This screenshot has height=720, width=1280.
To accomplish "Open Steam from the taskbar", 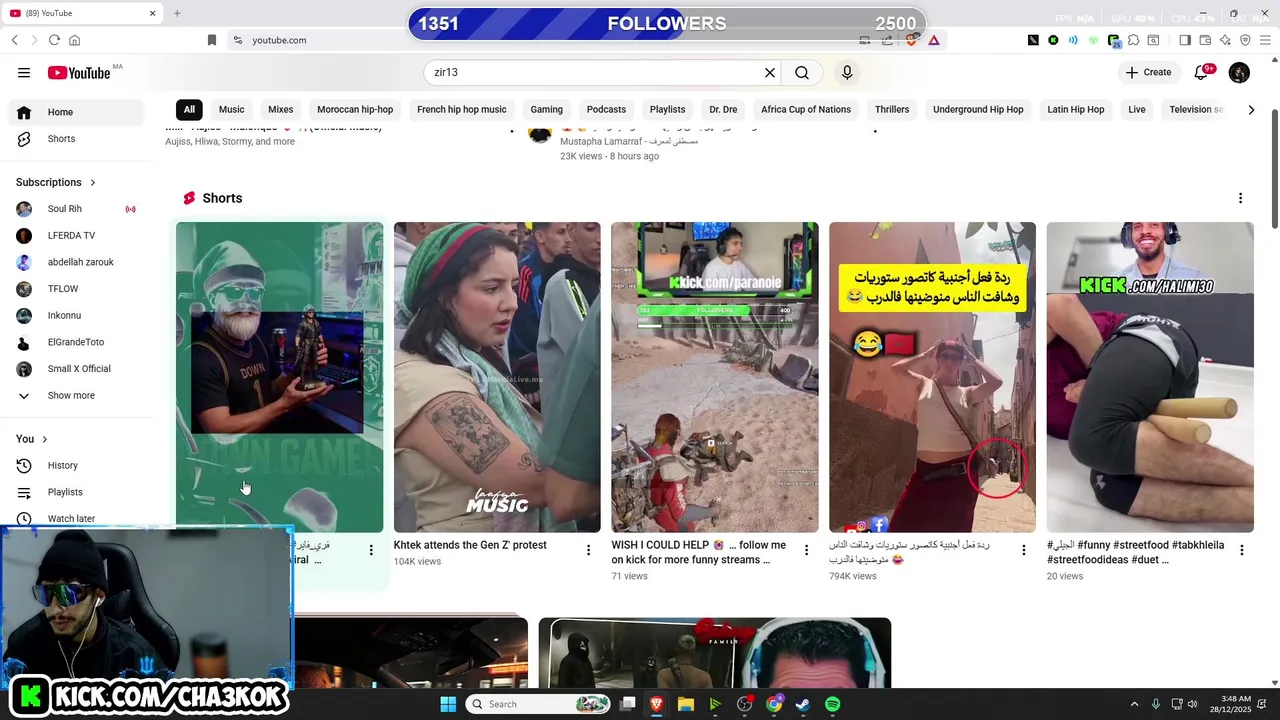I will click(803, 704).
